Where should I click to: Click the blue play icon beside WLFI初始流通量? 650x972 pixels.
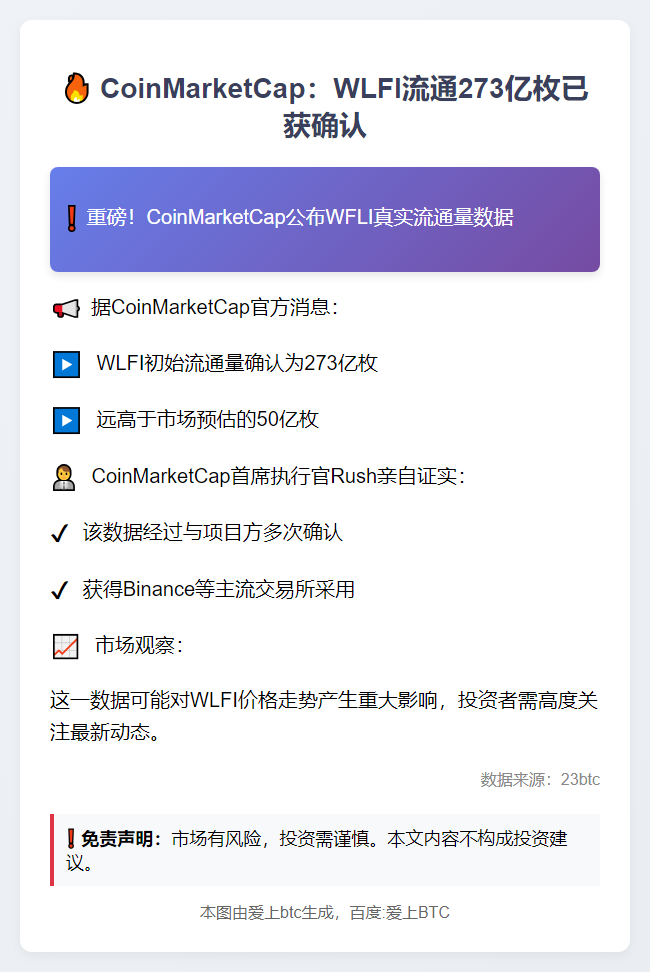point(66,364)
